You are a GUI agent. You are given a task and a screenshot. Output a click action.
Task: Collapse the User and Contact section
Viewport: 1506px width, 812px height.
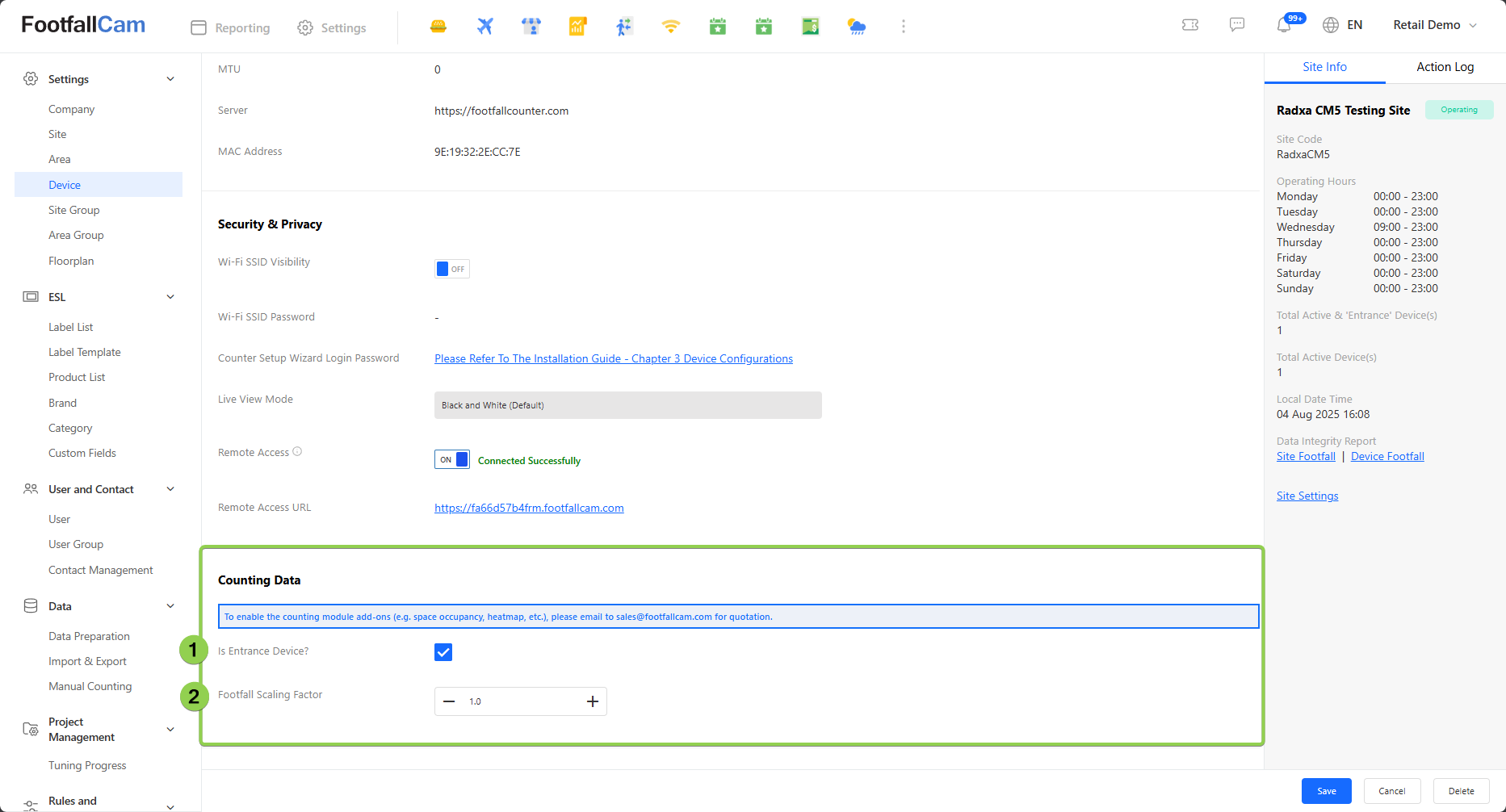pos(170,489)
